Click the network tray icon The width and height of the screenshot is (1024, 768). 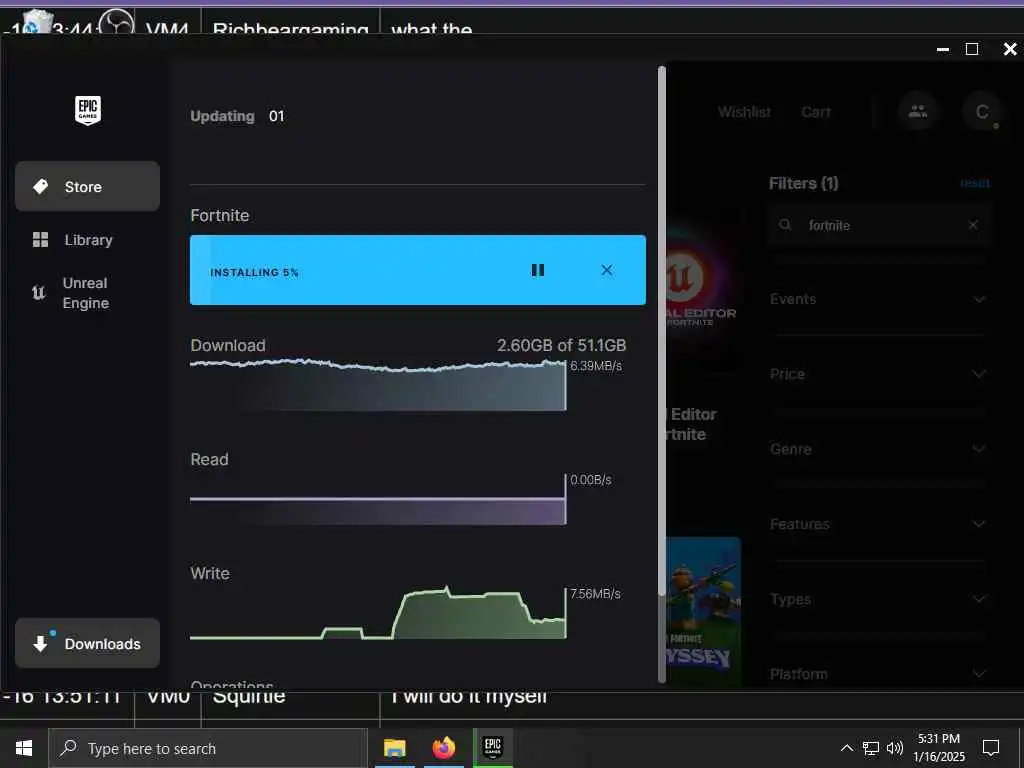click(x=871, y=748)
